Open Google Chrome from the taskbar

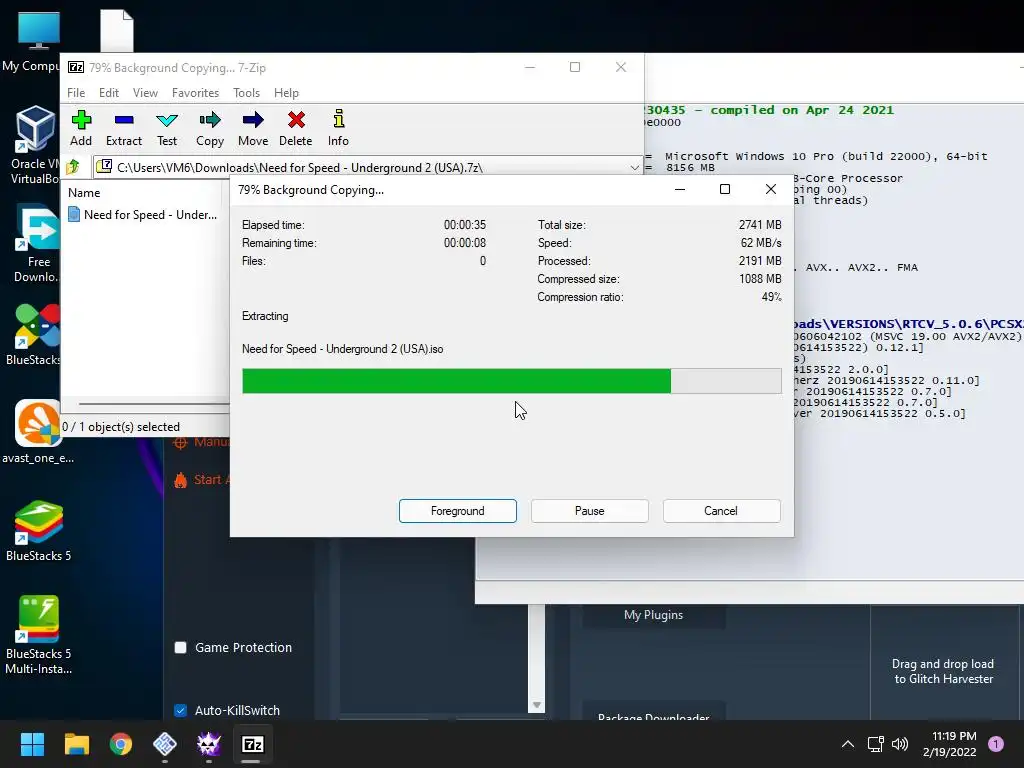click(x=121, y=744)
